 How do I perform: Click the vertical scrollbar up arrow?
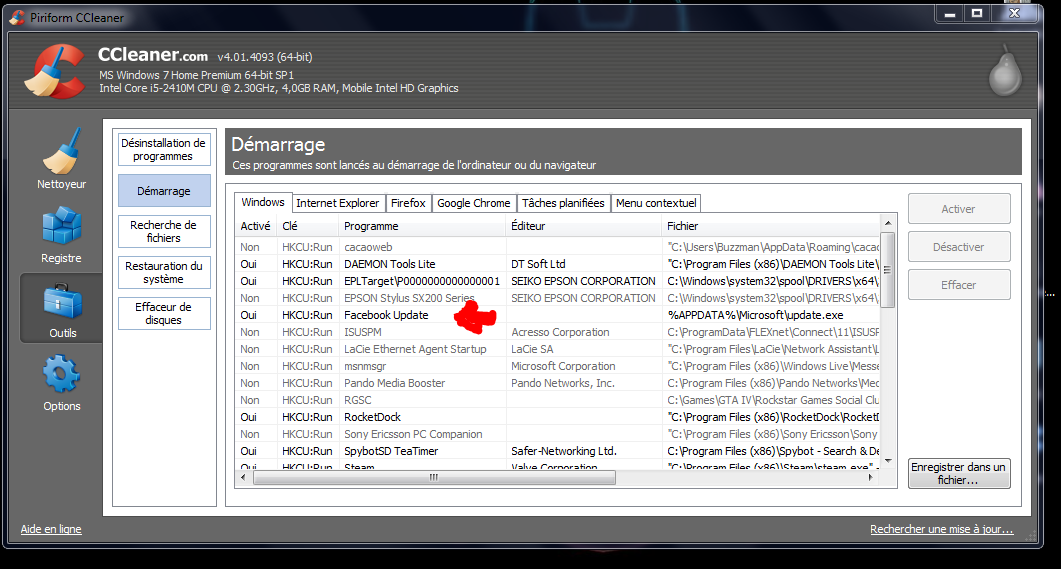click(x=888, y=223)
